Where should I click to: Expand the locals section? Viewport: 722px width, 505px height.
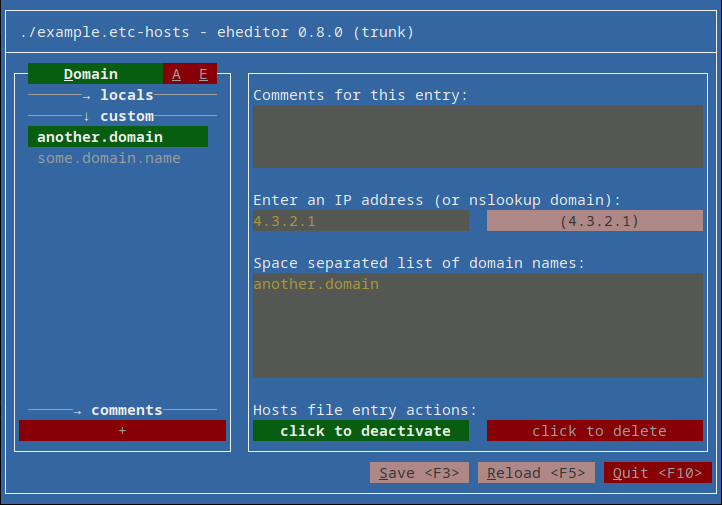(122, 95)
